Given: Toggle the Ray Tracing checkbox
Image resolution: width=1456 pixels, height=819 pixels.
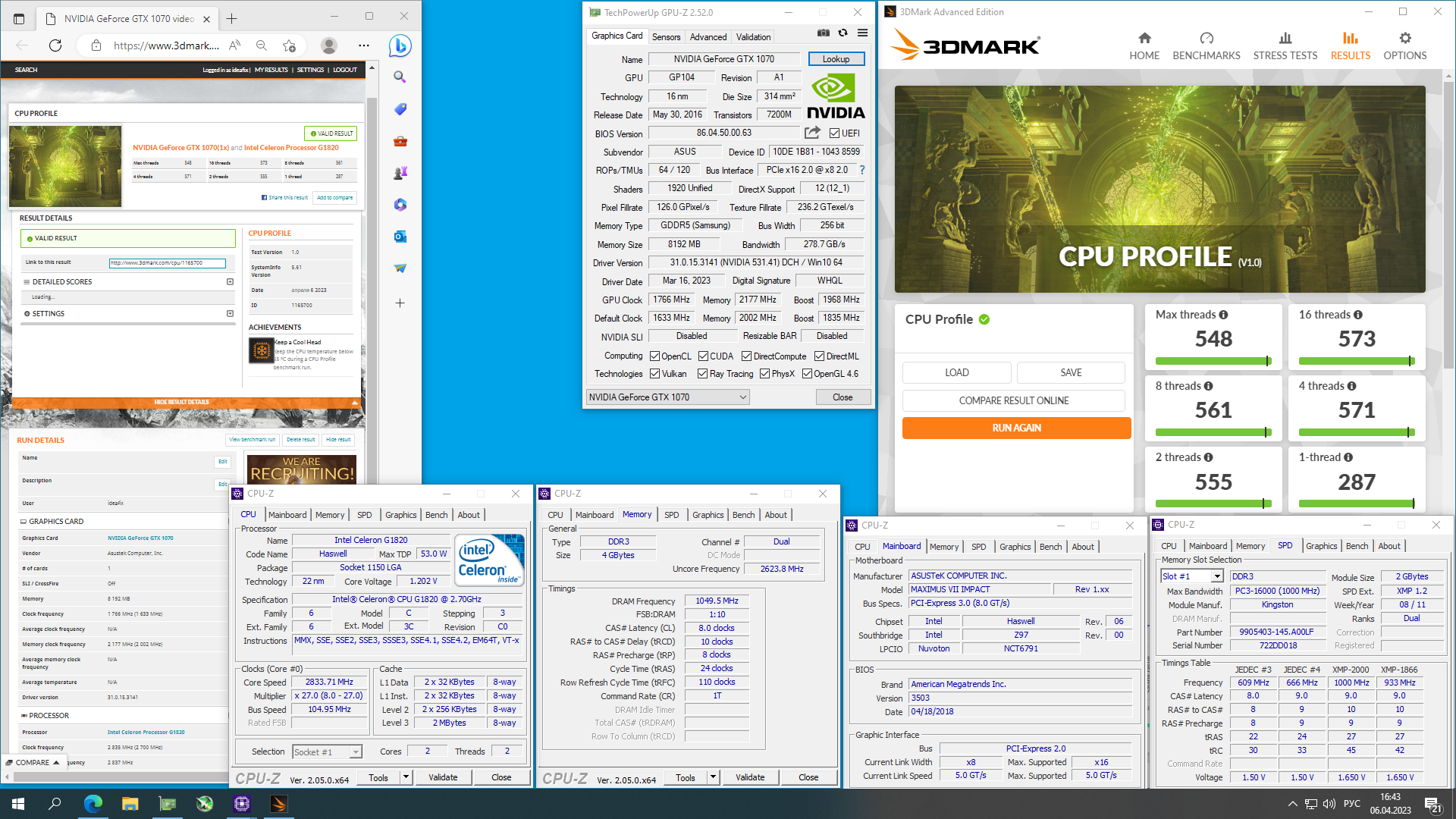Looking at the screenshot, I should pyautogui.click(x=703, y=374).
